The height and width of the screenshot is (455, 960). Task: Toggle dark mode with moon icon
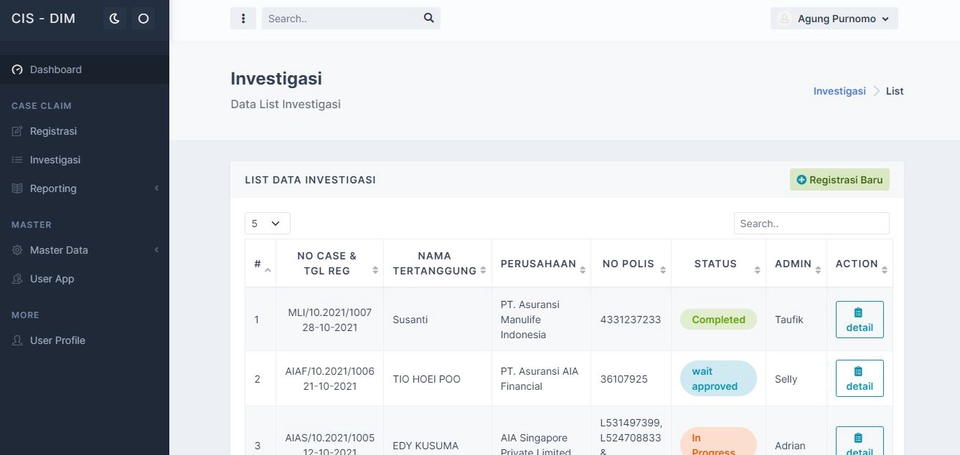(114, 18)
